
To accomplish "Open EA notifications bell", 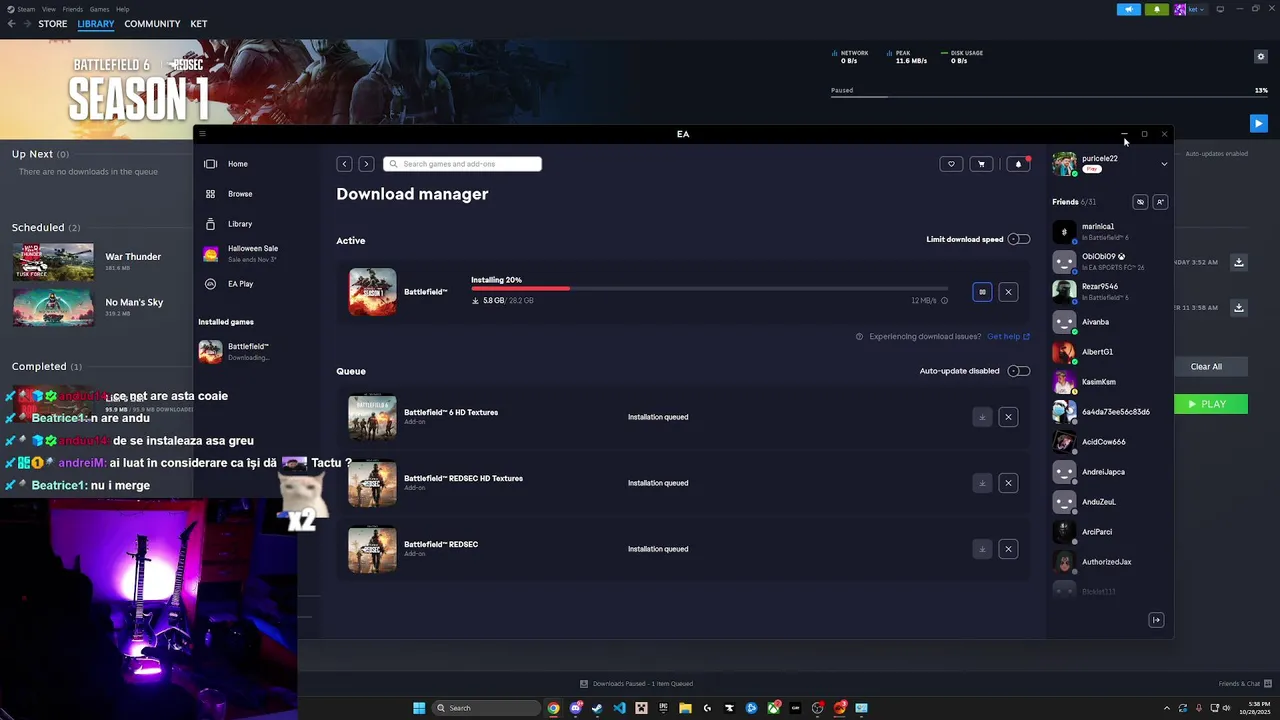I will pos(1018,164).
